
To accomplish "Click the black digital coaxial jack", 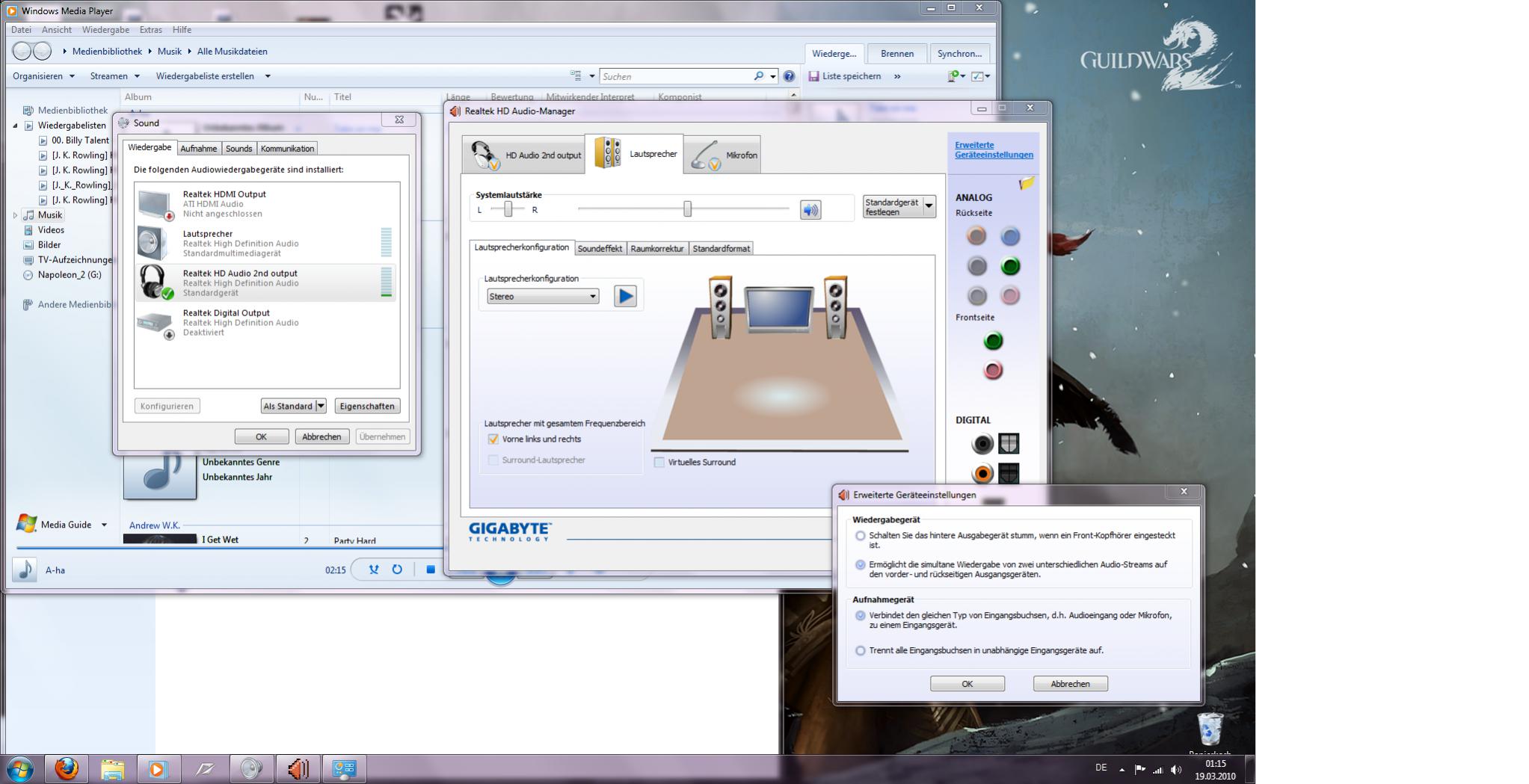I will tap(982, 444).
